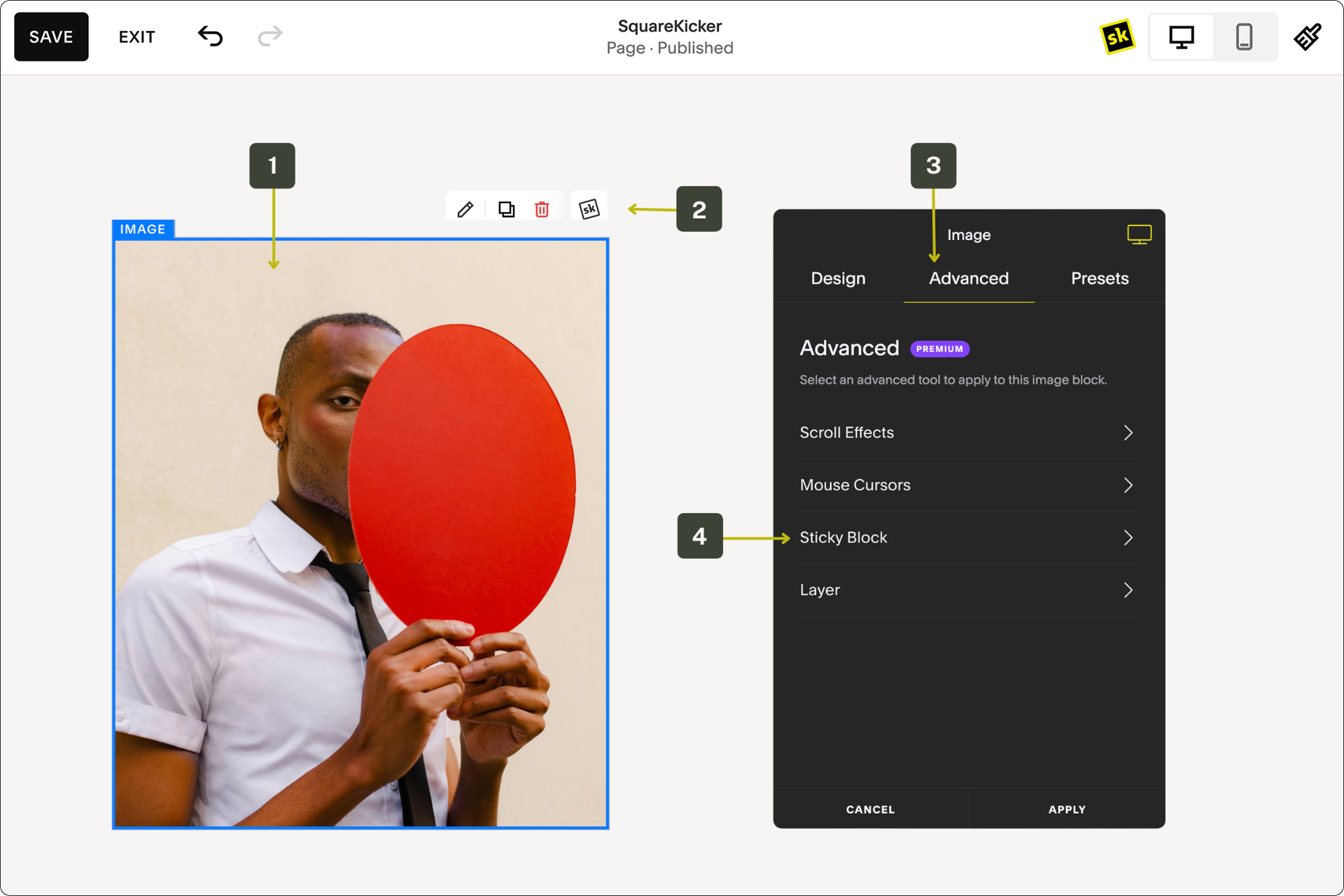Click SAVE to publish changes

tap(52, 38)
